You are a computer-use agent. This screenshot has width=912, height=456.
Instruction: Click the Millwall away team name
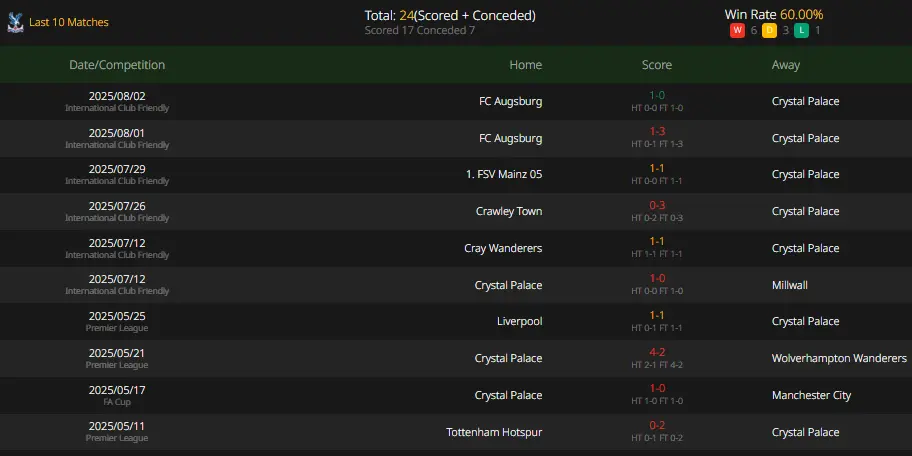(789, 285)
